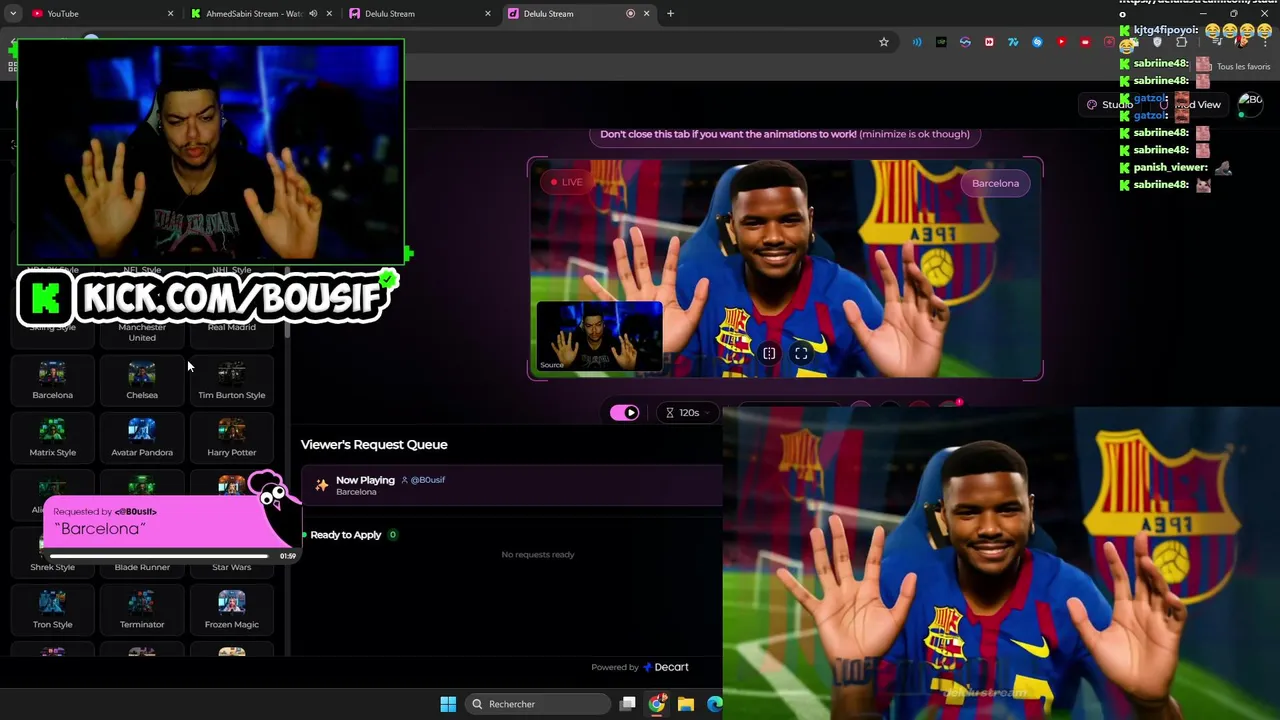
Task: Open the Studio view
Action: (x=1110, y=104)
